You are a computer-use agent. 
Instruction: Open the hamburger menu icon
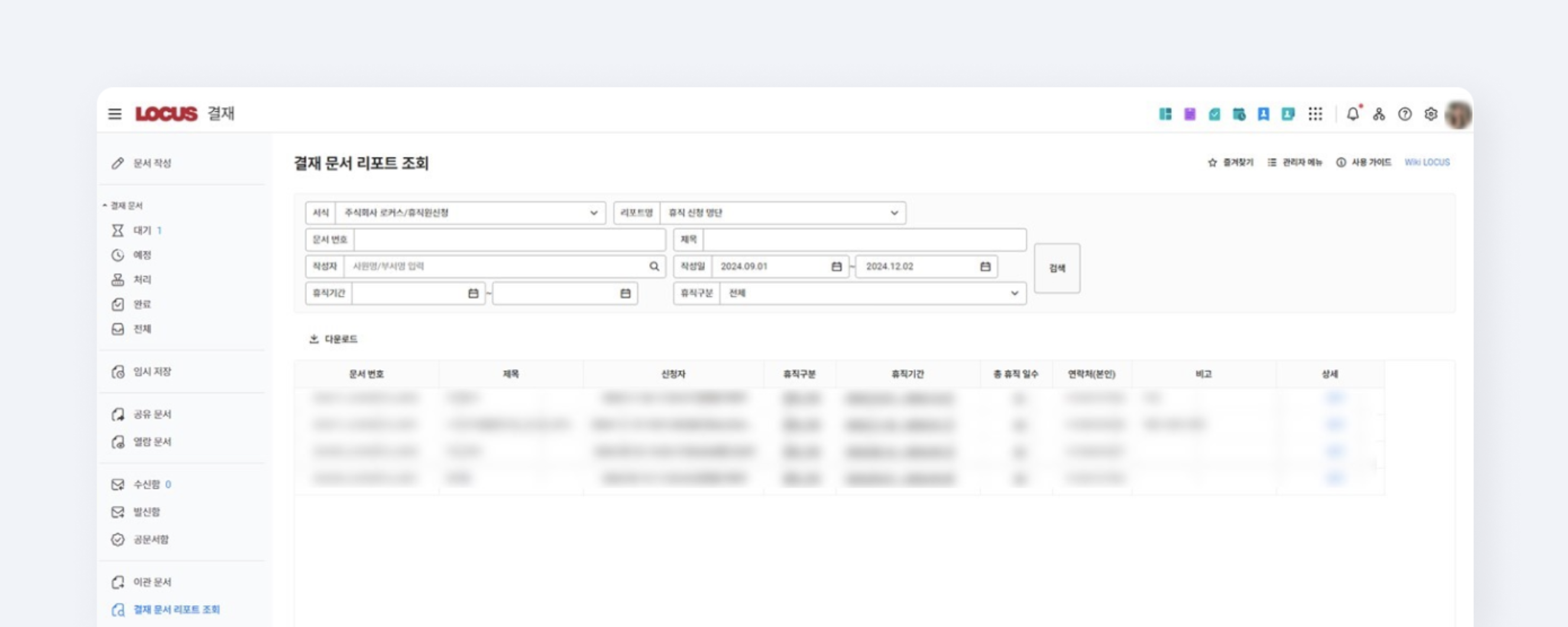115,114
